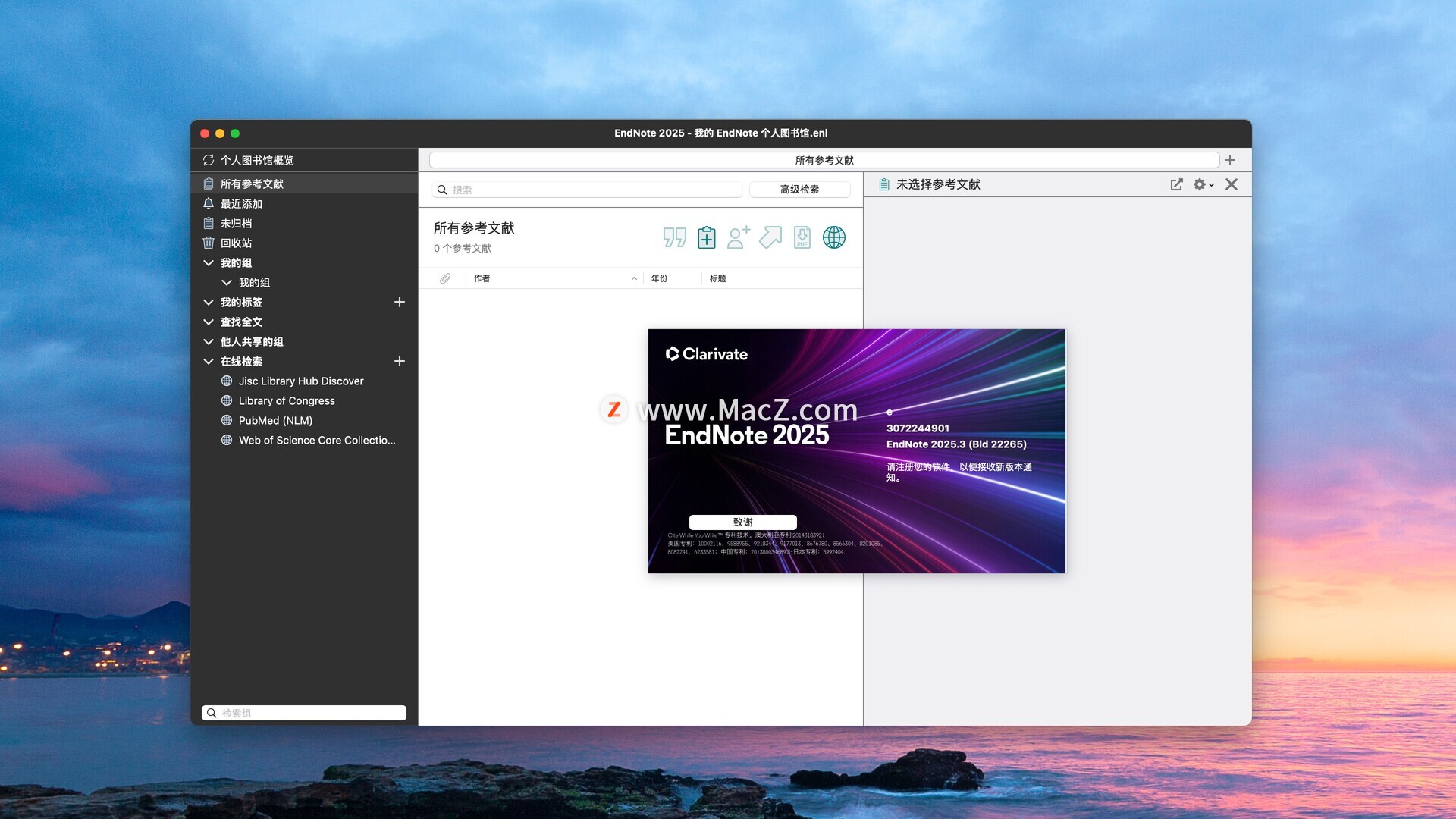Screen dimensions: 1456x819
Task: Collapse the 我的标签 section
Action: point(209,303)
